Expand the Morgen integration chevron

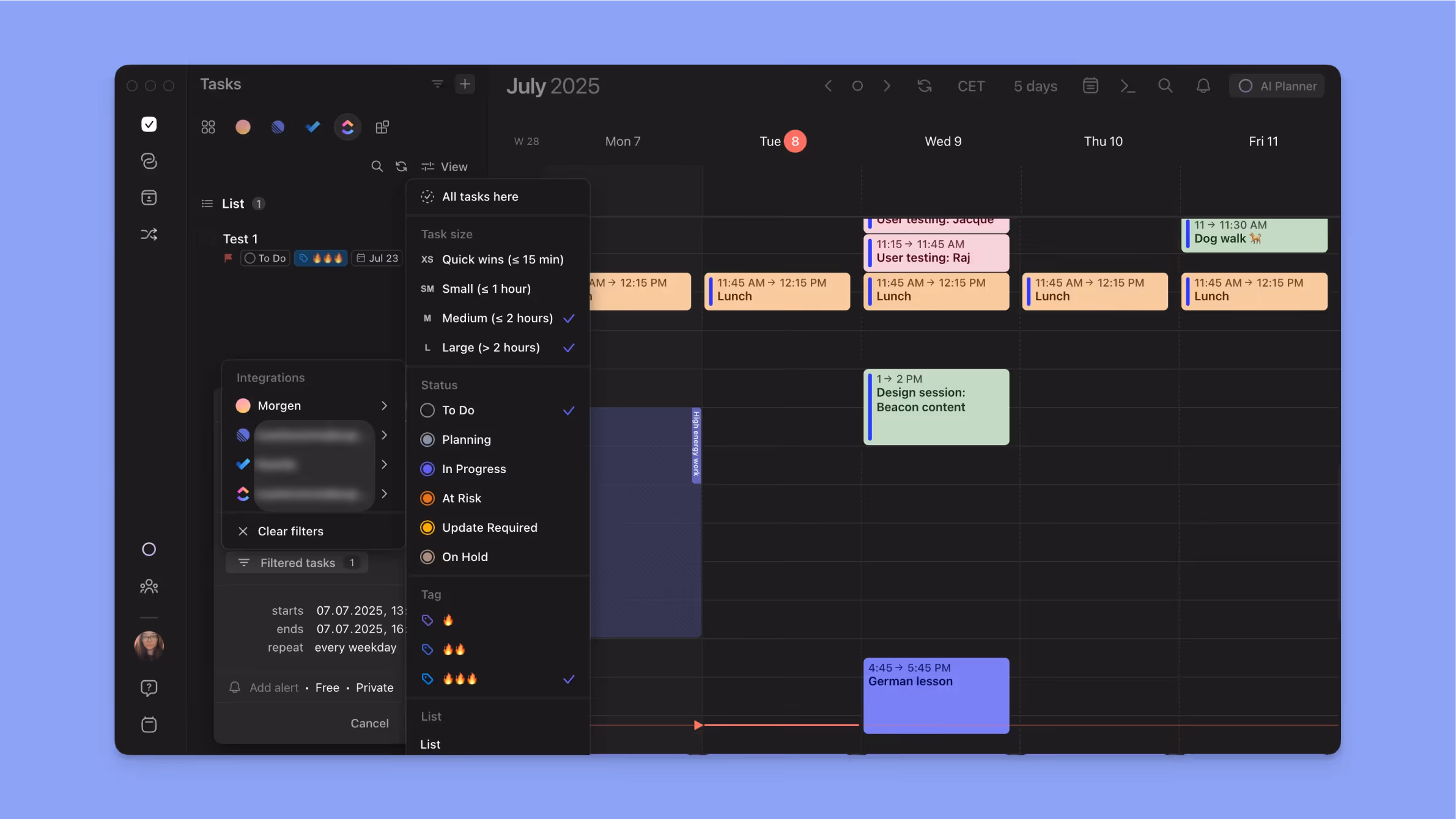[x=384, y=405]
